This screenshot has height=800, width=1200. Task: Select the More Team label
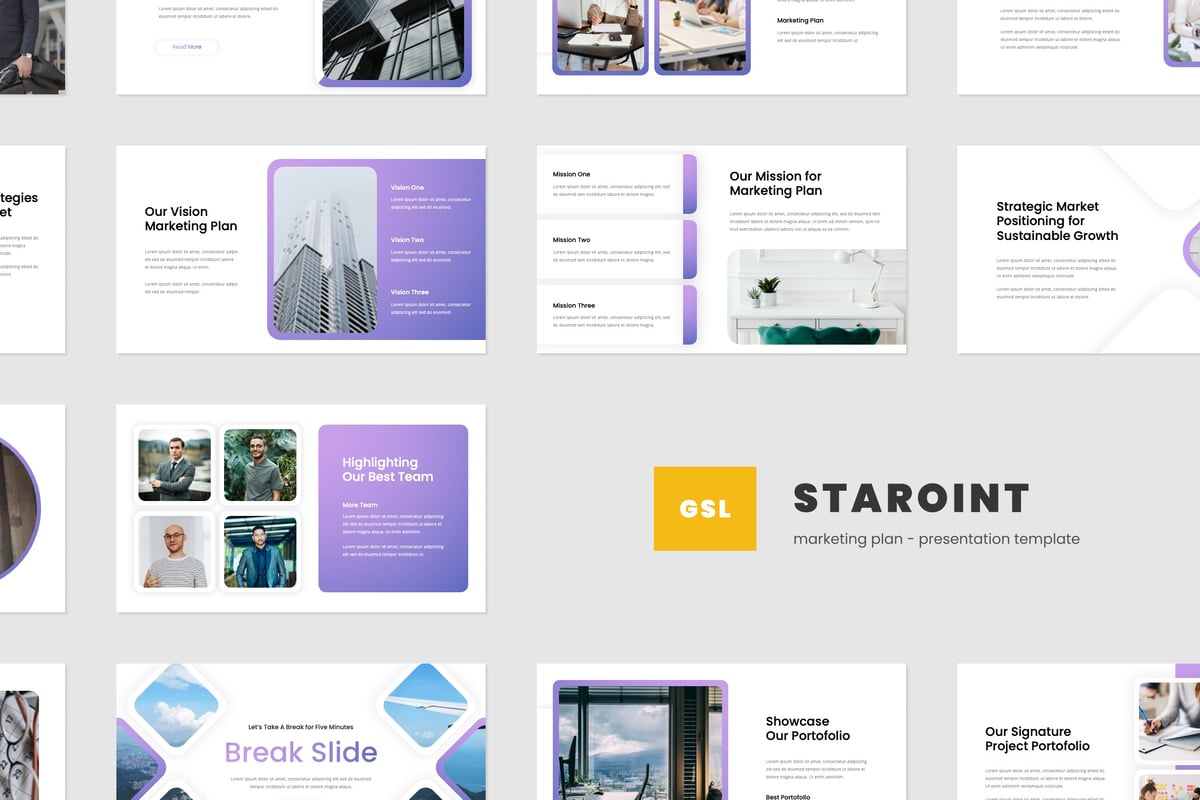coord(360,505)
